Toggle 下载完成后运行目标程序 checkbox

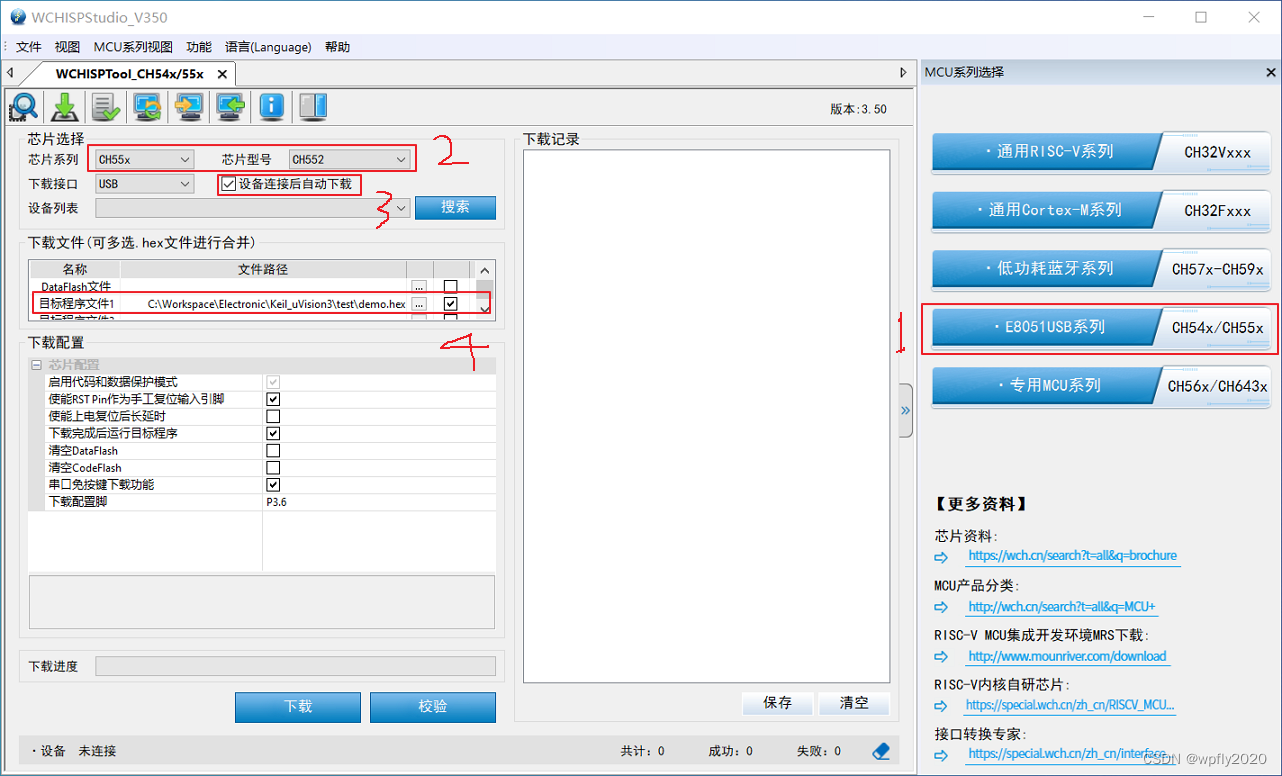coord(273,433)
